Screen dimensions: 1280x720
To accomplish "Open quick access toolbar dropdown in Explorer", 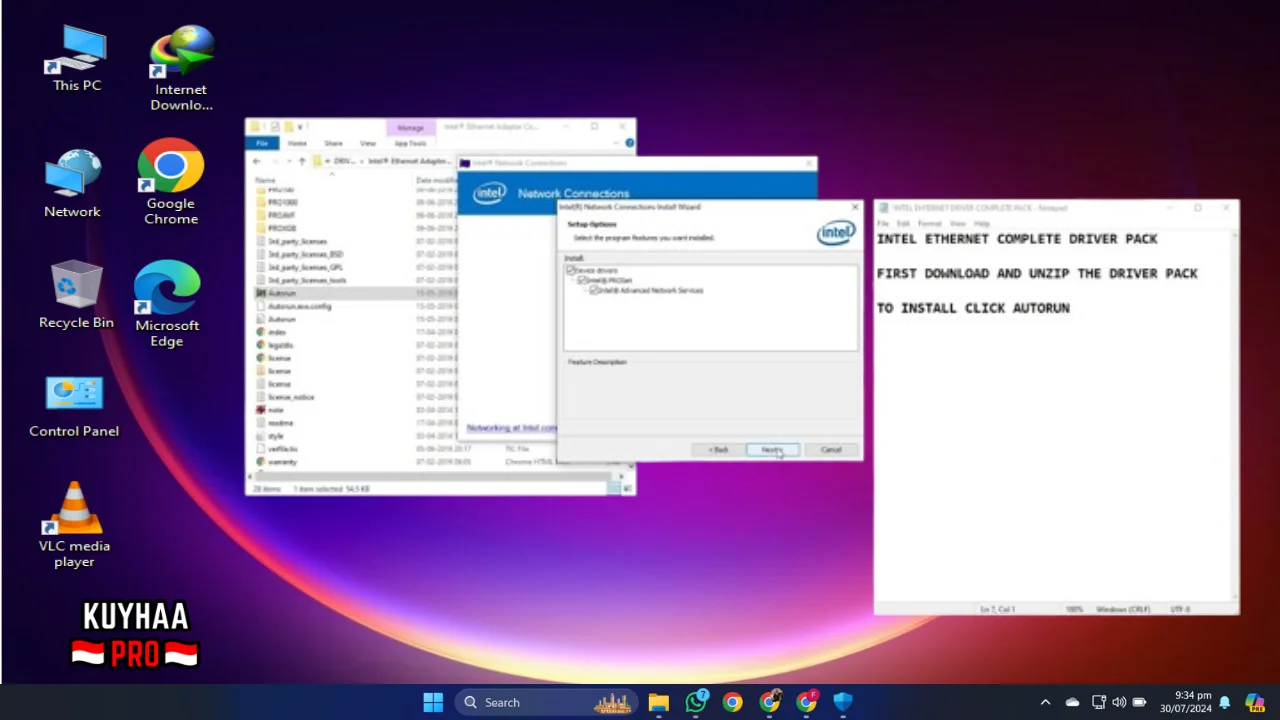I will pos(298,127).
